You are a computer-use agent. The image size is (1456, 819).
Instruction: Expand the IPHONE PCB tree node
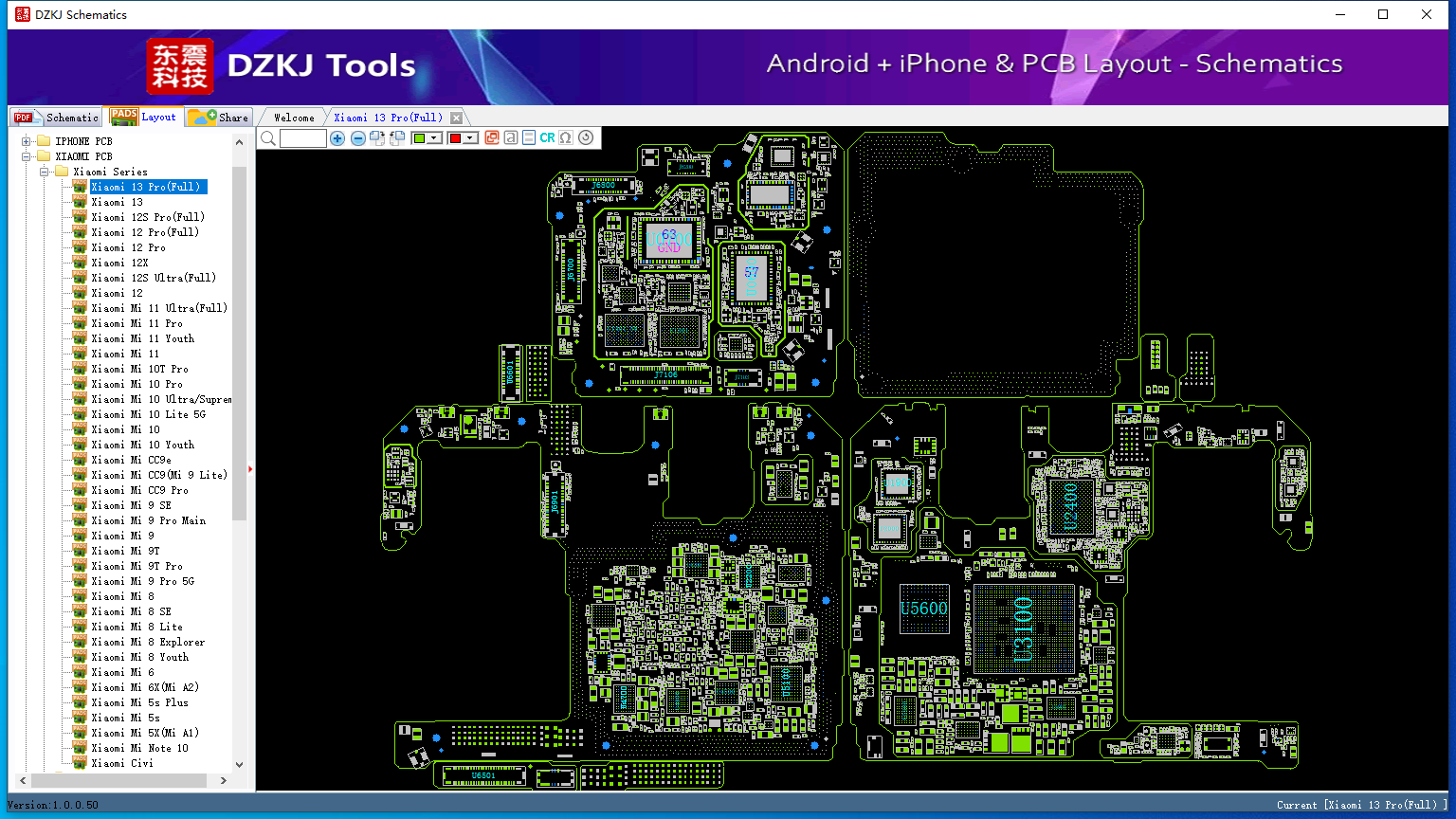[27, 141]
